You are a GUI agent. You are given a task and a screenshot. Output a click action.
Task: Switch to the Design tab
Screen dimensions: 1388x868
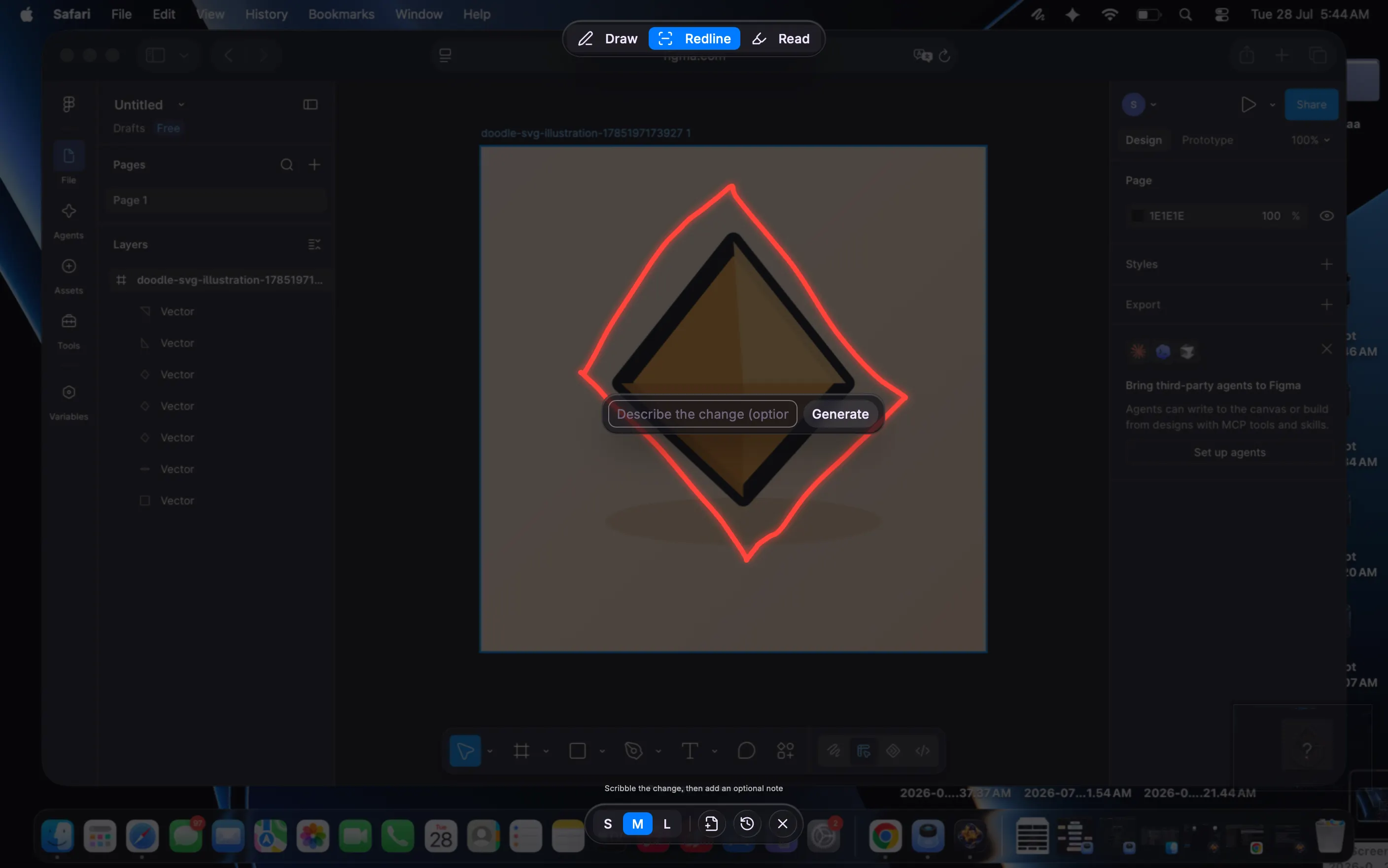tap(1144, 140)
